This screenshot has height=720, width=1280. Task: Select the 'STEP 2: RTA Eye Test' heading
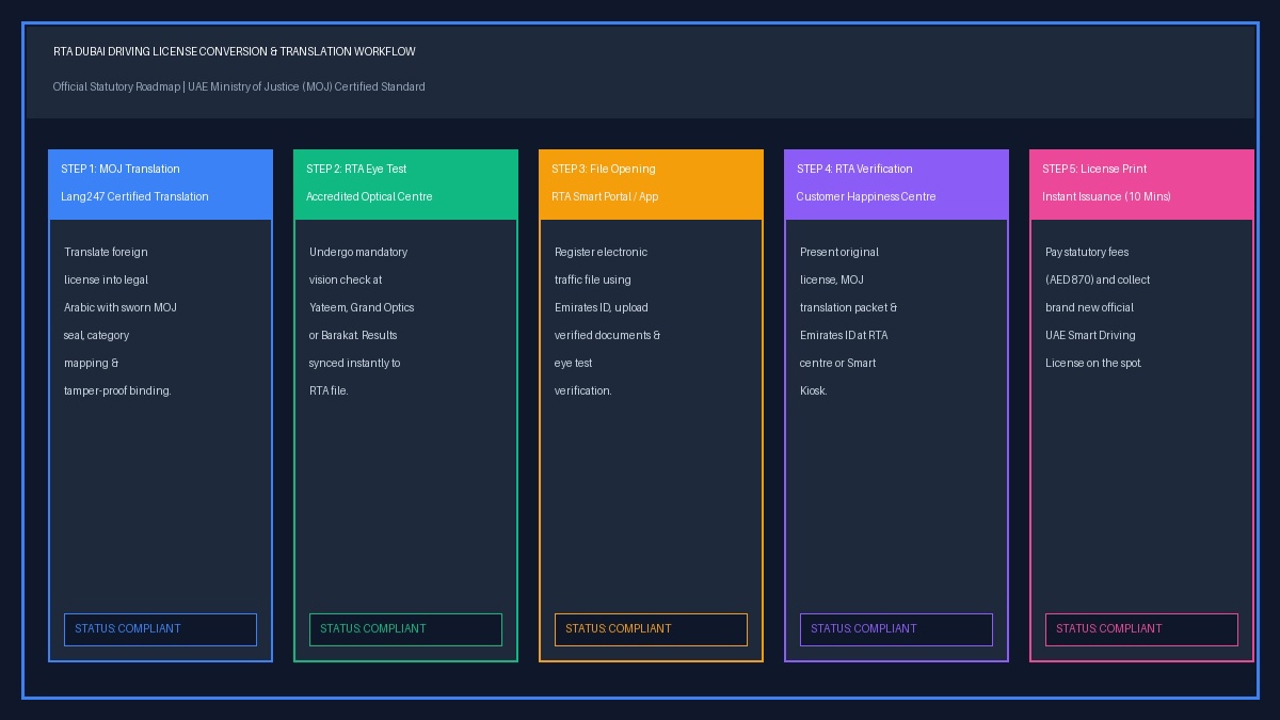point(356,169)
